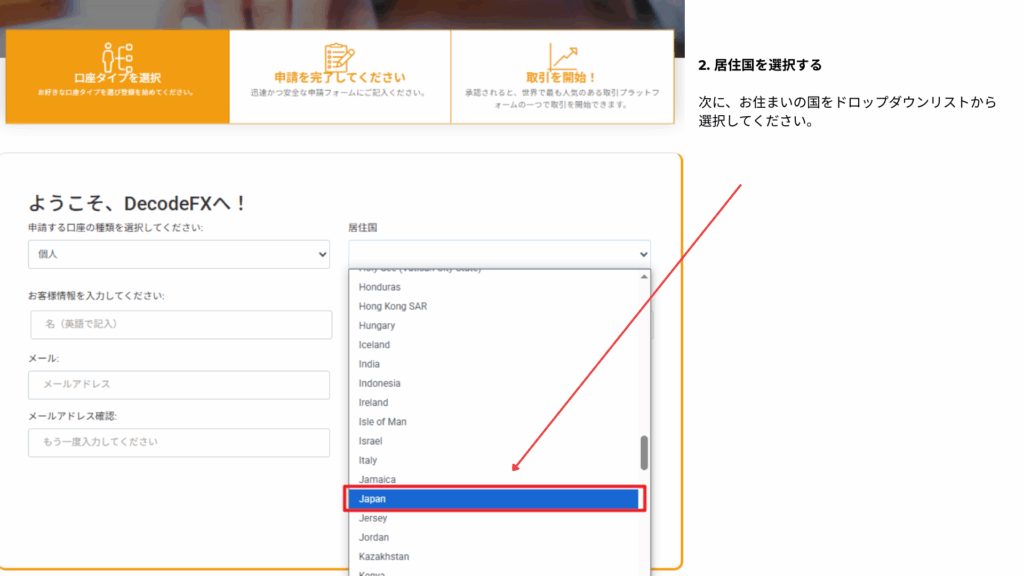Image resolution: width=1024 pixels, height=576 pixels.
Task: Click the start trading chart icon
Action: [x=562, y=56]
